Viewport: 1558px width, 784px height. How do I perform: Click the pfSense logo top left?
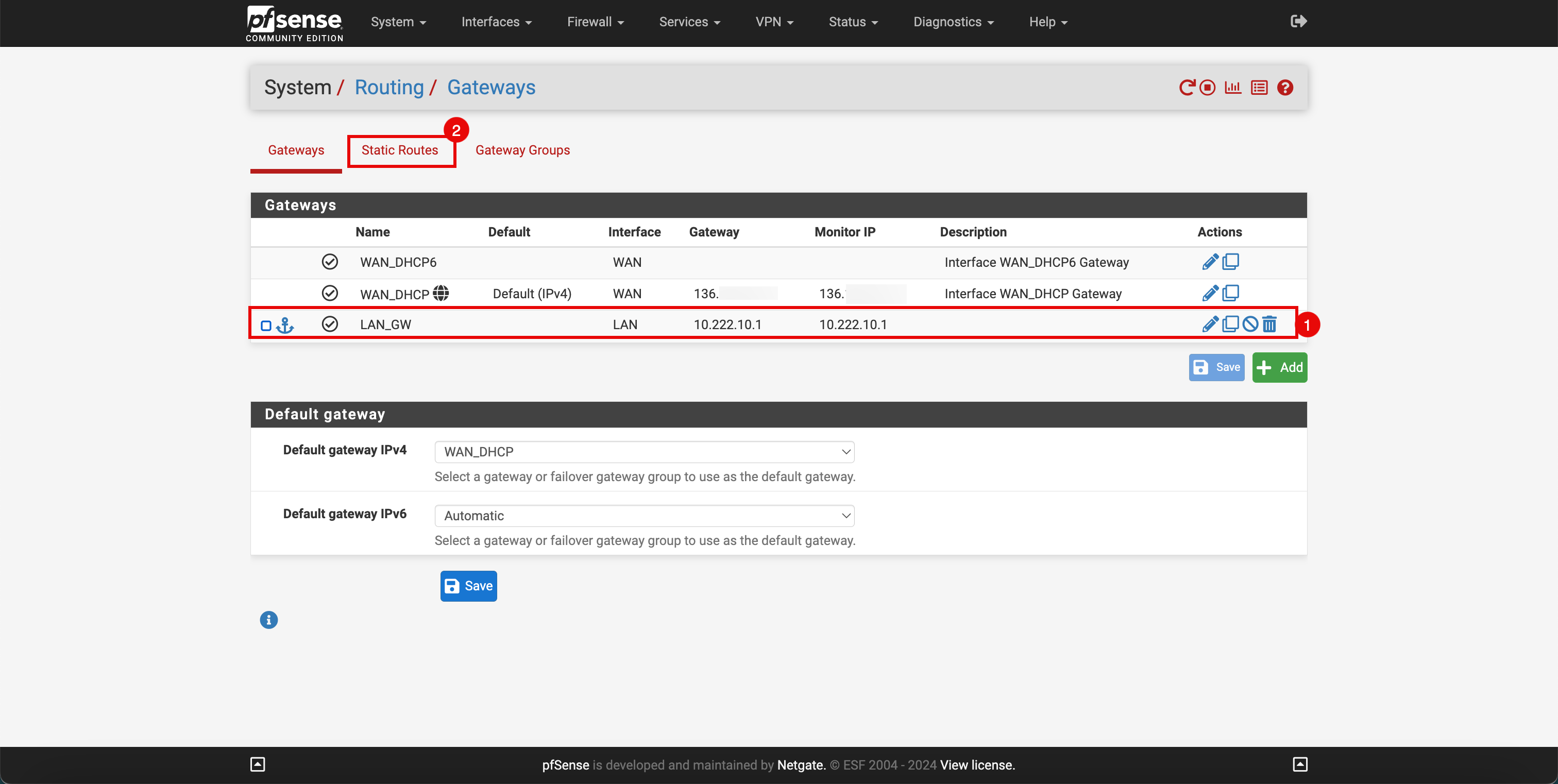[295, 22]
